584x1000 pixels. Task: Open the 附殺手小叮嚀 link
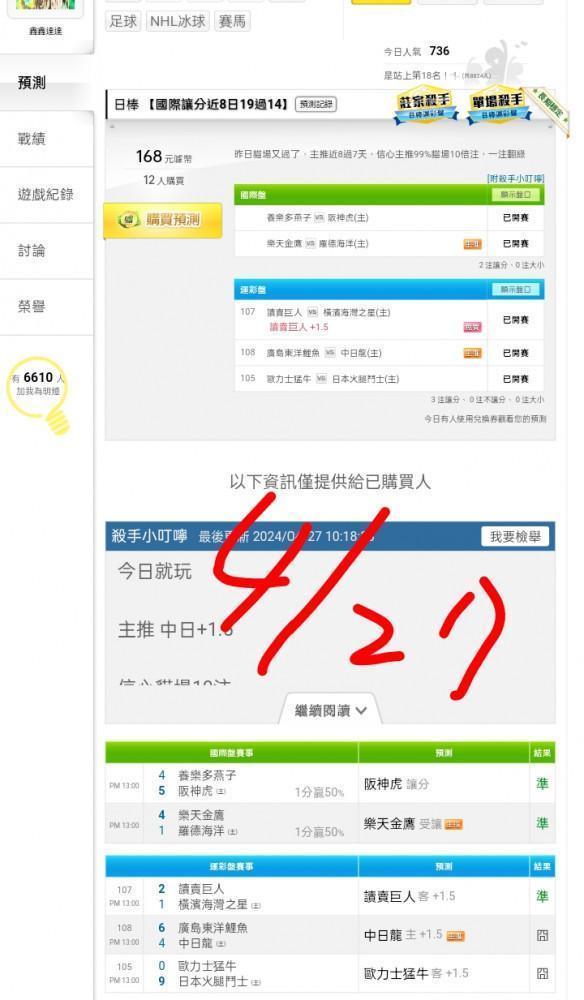[516, 179]
